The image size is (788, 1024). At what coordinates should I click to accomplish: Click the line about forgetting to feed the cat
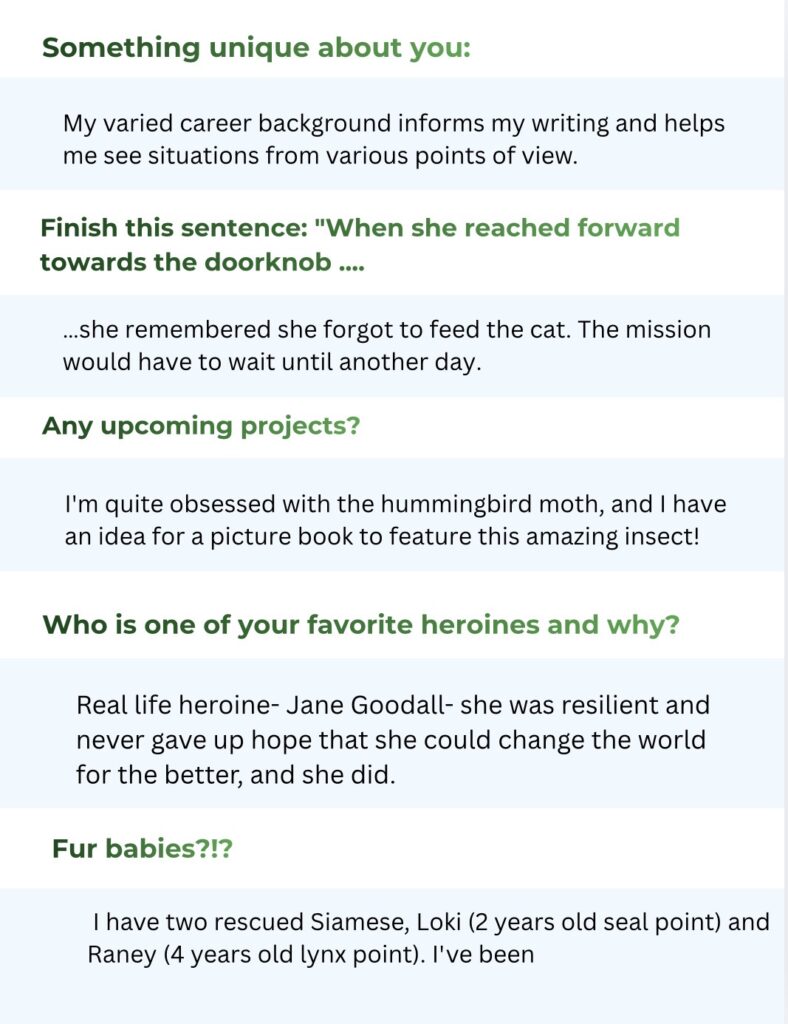tap(386, 329)
